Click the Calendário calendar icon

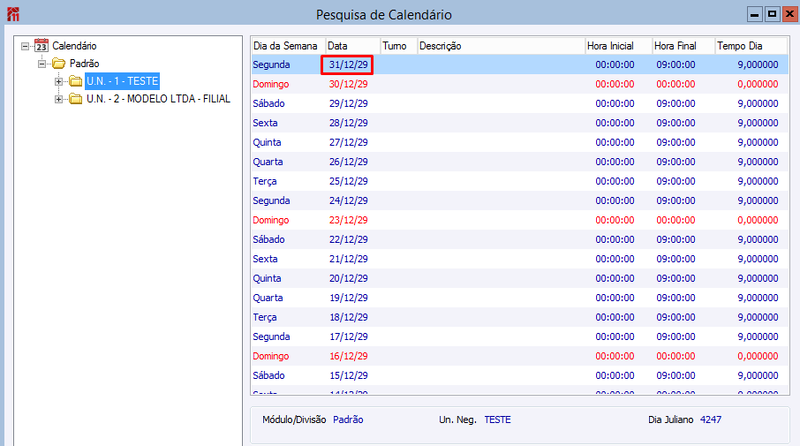[41, 45]
